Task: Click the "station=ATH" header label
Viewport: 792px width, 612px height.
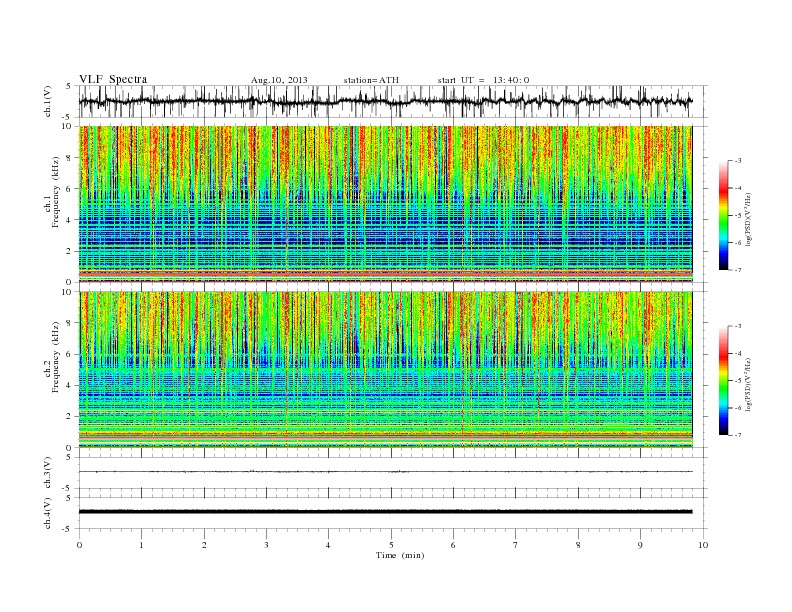Action: 371,80
